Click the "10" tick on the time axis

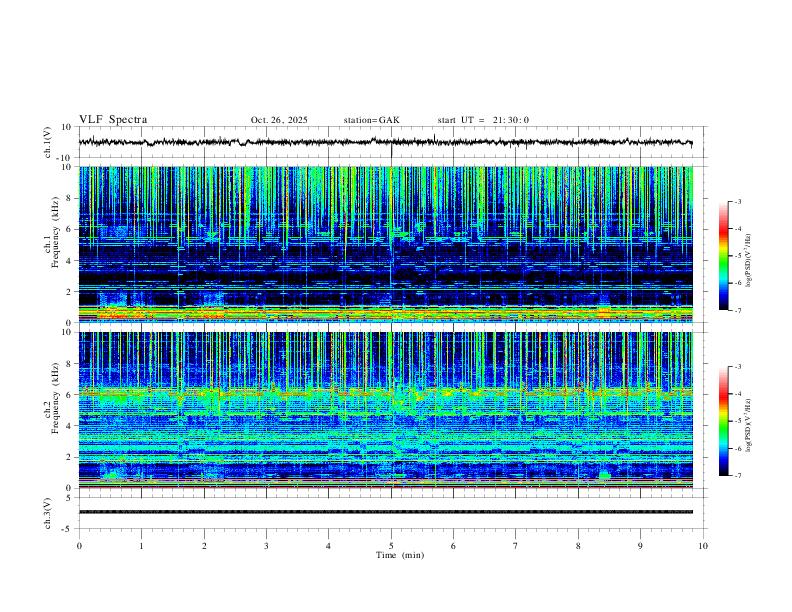[703, 546]
